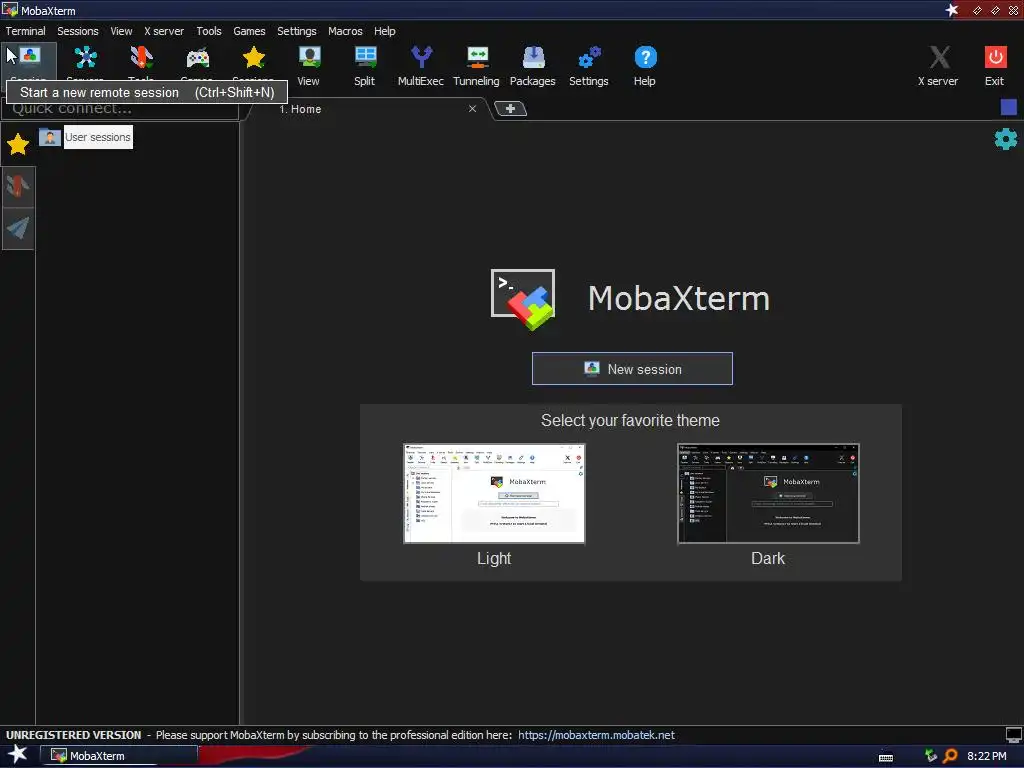The height and width of the screenshot is (768, 1024).
Task: Open the star start menu on taskbar
Action: (18, 755)
